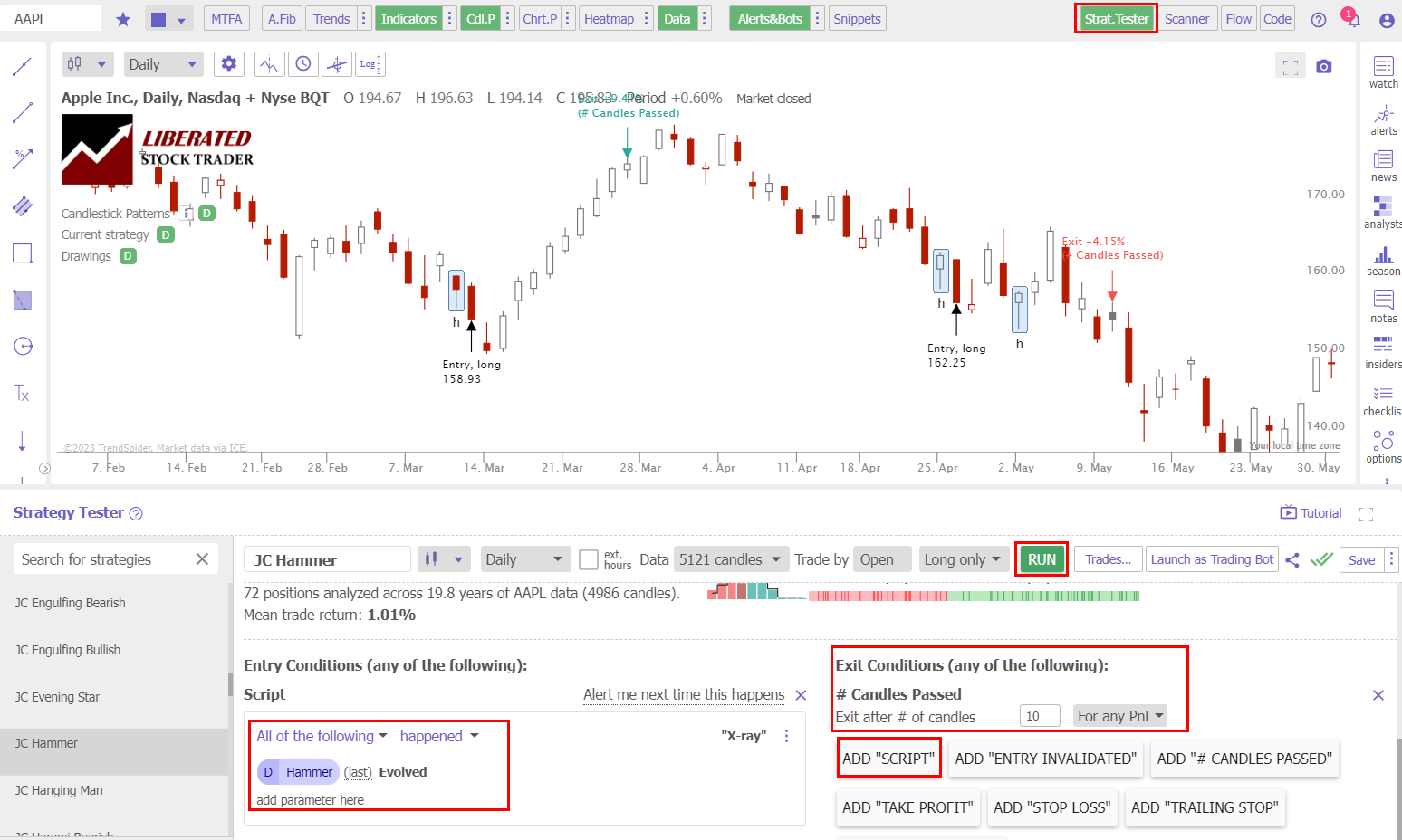This screenshot has width=1402, height=840.
Task: Click the clock icon in the chart toolbar
Action: pyautogui.click(x=303, y=63)
